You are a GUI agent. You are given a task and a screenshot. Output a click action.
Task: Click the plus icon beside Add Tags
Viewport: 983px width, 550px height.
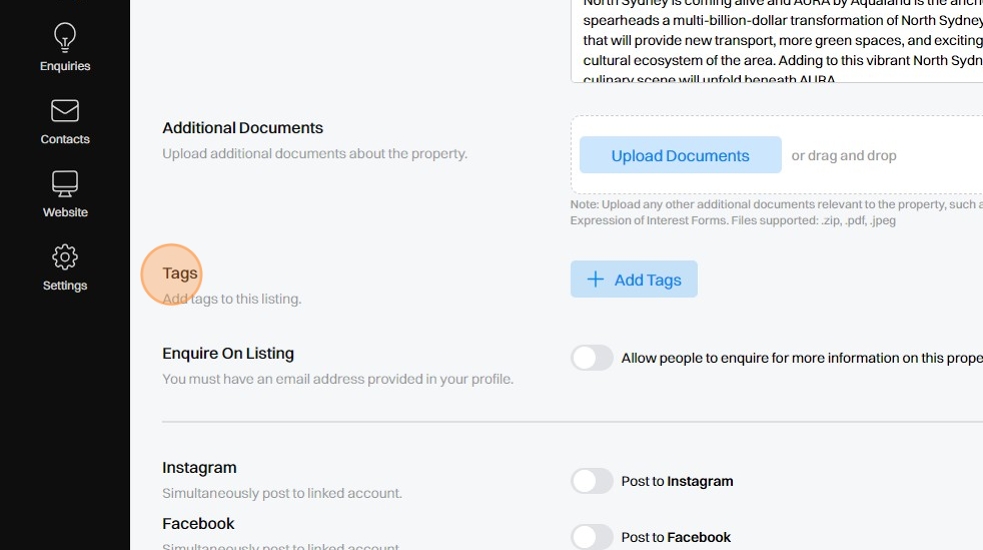(x=595, y=280)
